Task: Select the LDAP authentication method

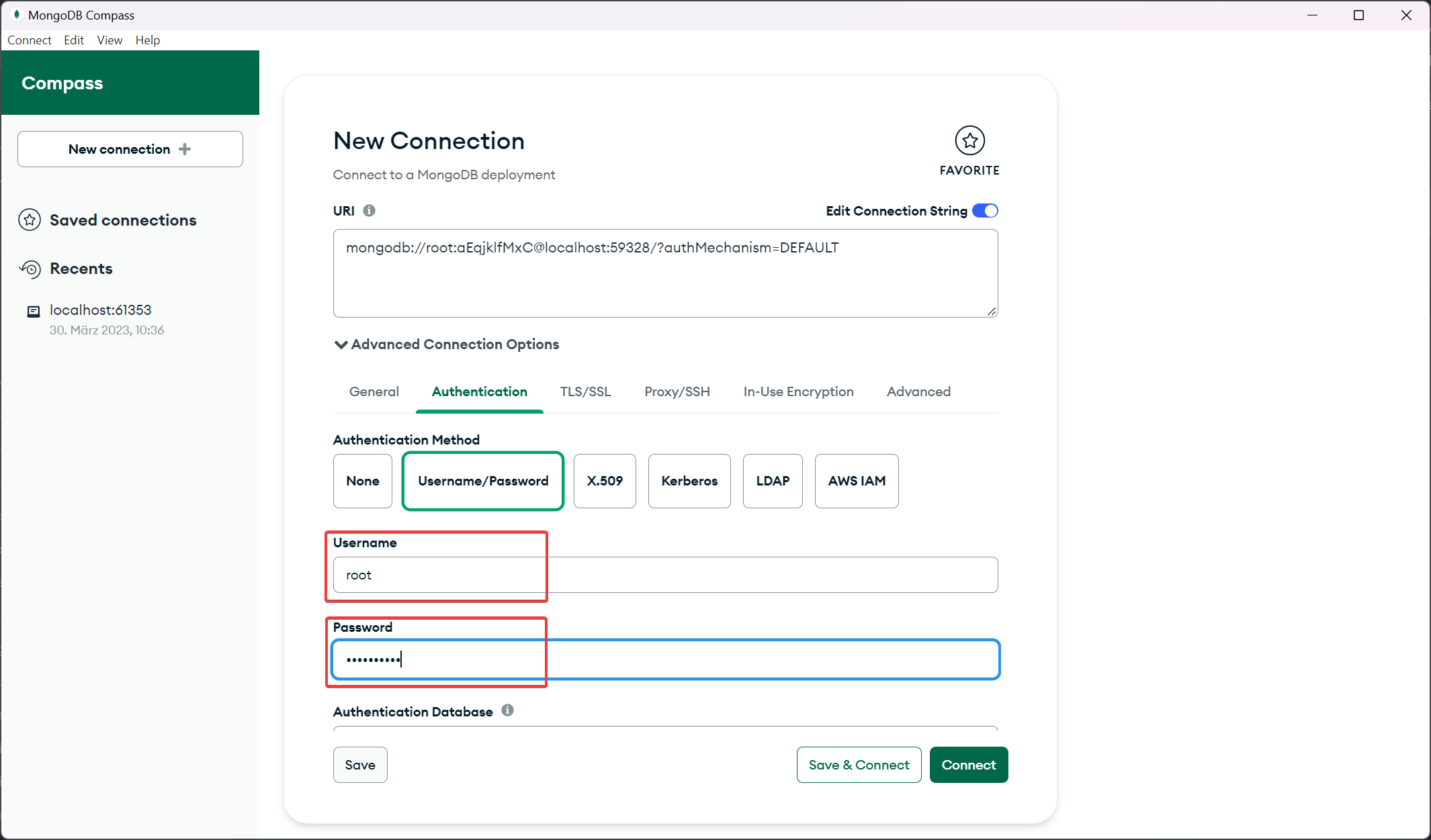Action: (773, 481)
